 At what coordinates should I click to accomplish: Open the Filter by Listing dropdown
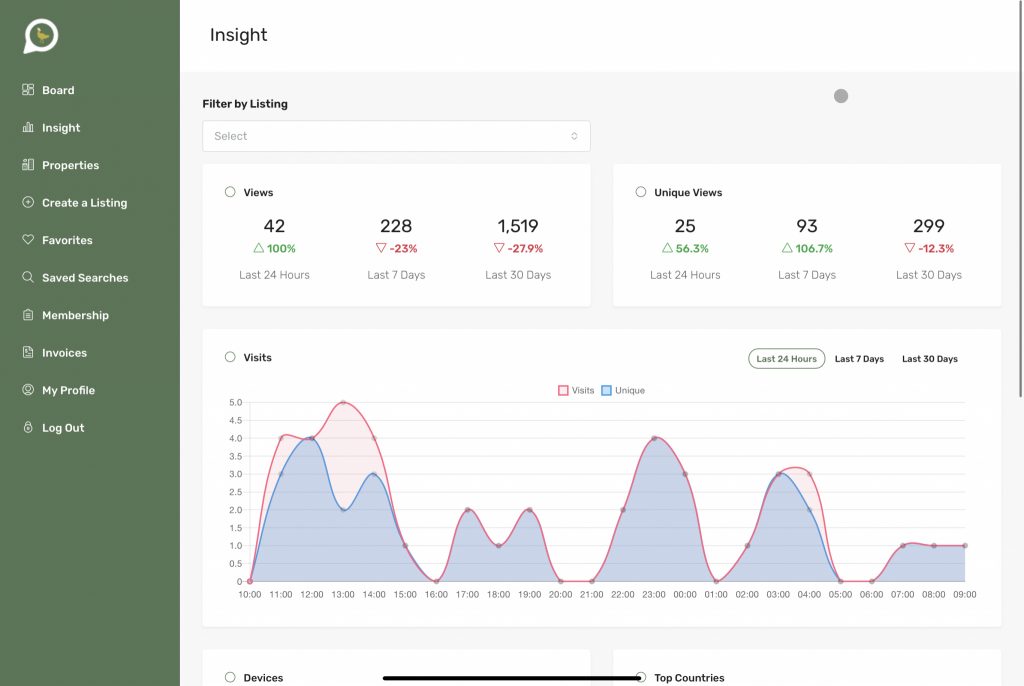click(x=396, y=136)
